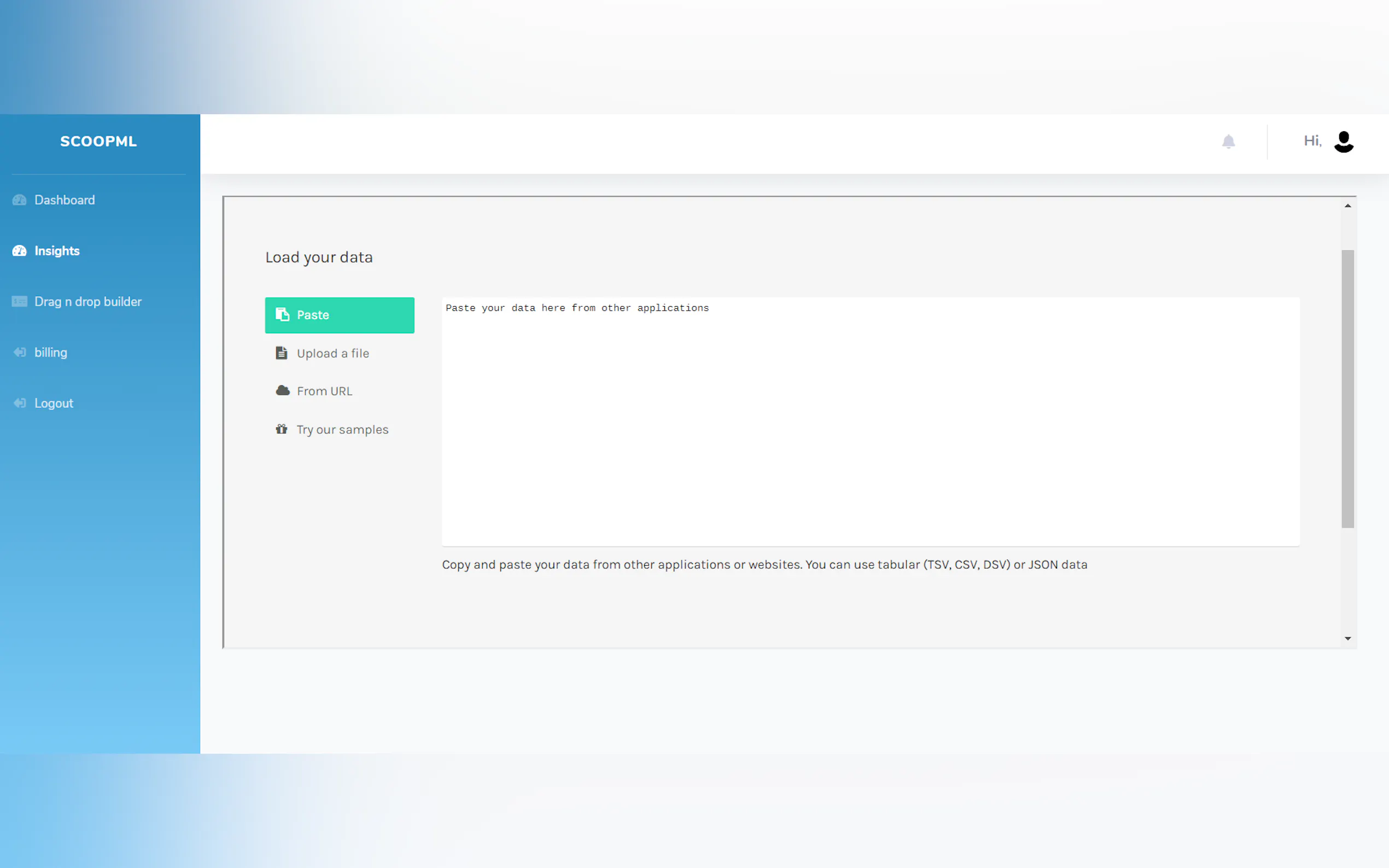
Task: Switch to the From URL tab
Action: pyautogui.click(x=324, y=391)
